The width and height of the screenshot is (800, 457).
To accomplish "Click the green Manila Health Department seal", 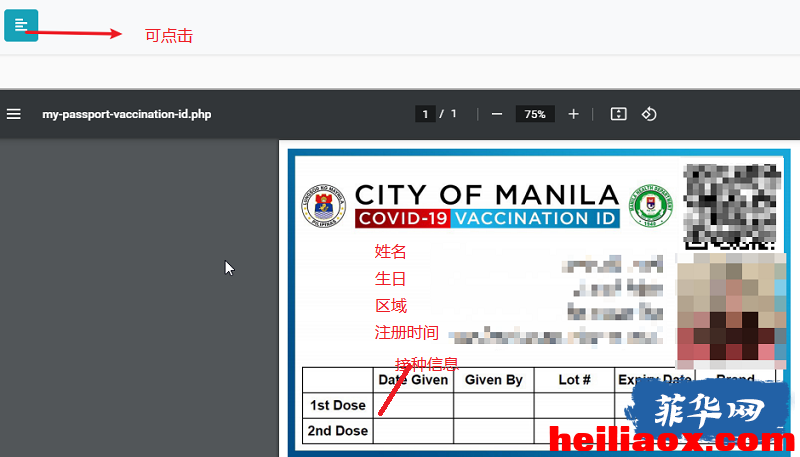I will tap(651, 206).
